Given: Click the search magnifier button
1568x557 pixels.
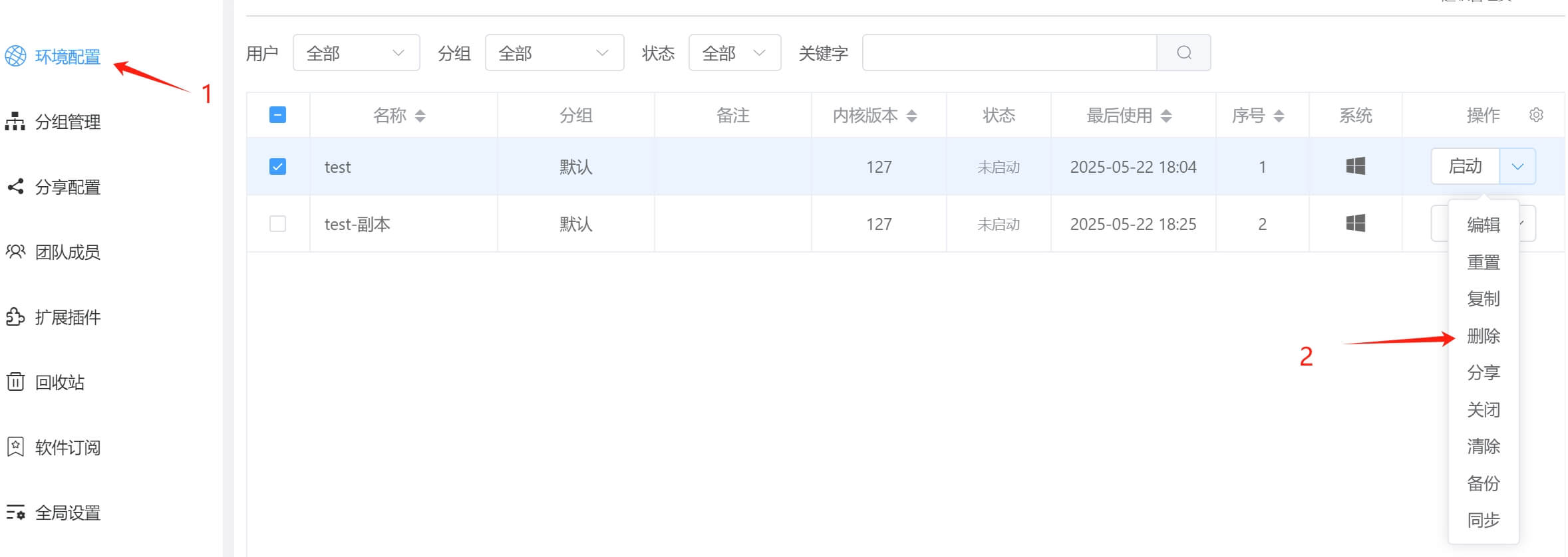Looking at the screenshot, I should [1183, 53].
